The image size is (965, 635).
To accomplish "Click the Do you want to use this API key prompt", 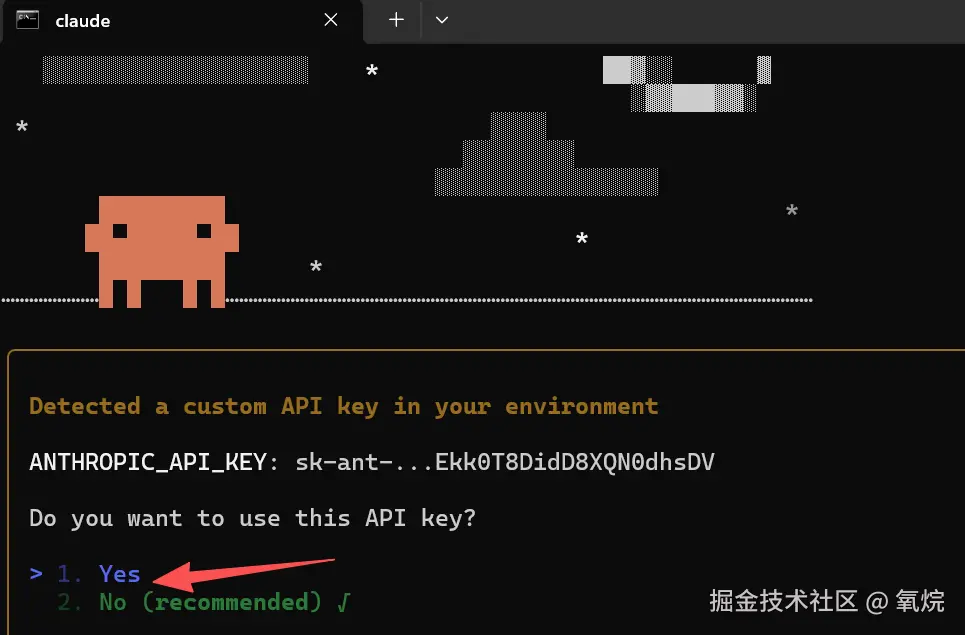I will pyautogui.click(x=252, y=518).
